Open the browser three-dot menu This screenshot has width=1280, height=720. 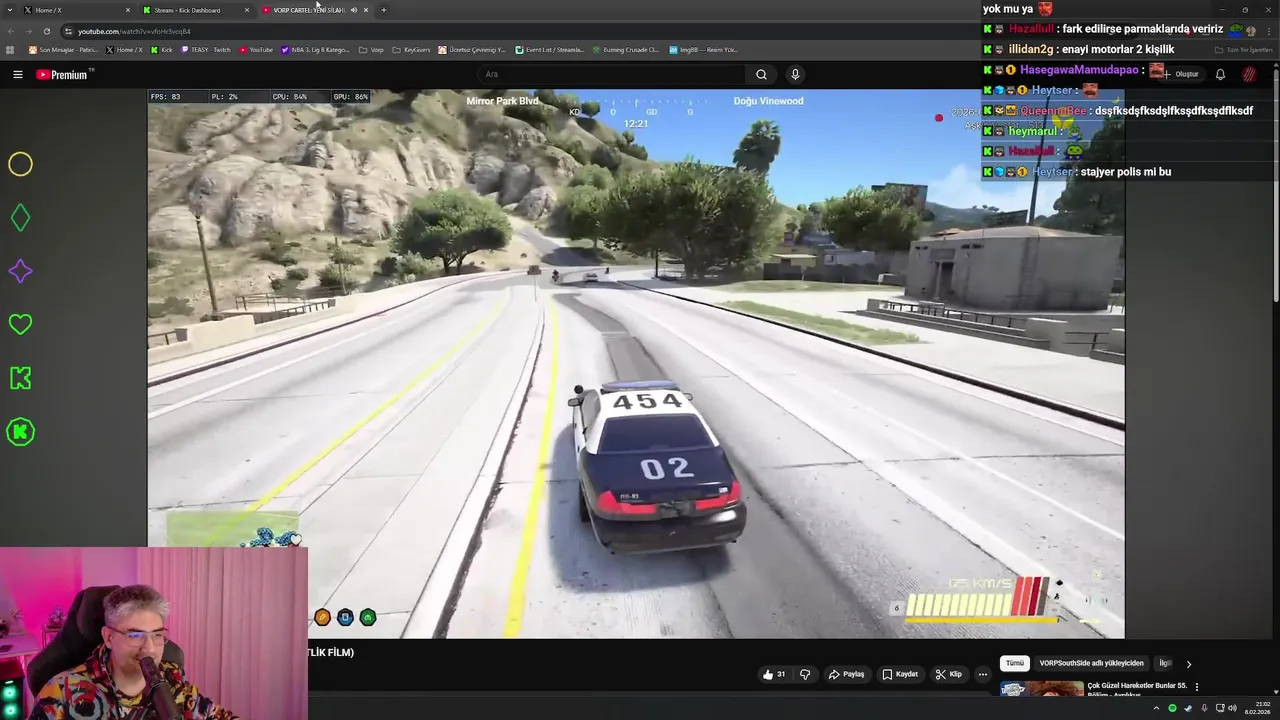[x=1269, y=31]
